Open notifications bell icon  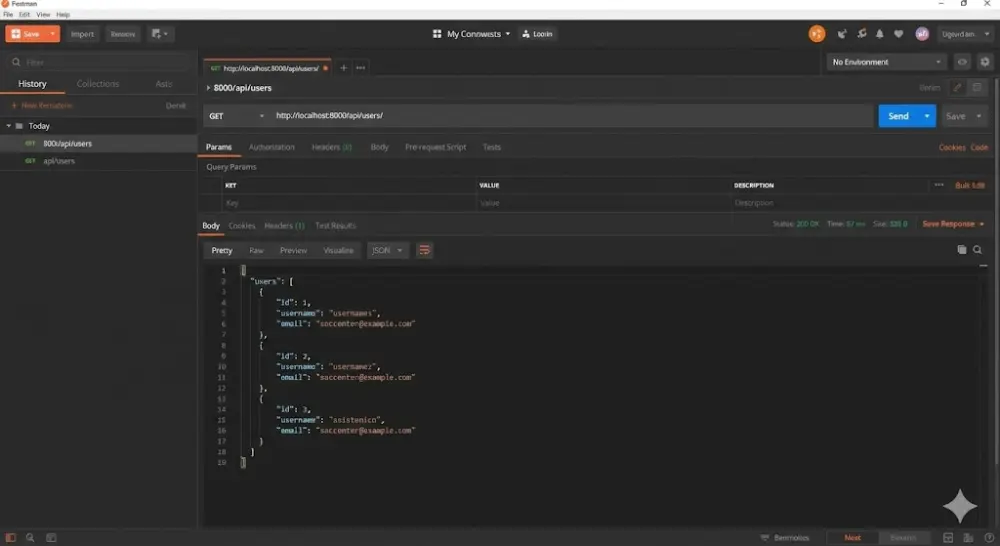879,34
